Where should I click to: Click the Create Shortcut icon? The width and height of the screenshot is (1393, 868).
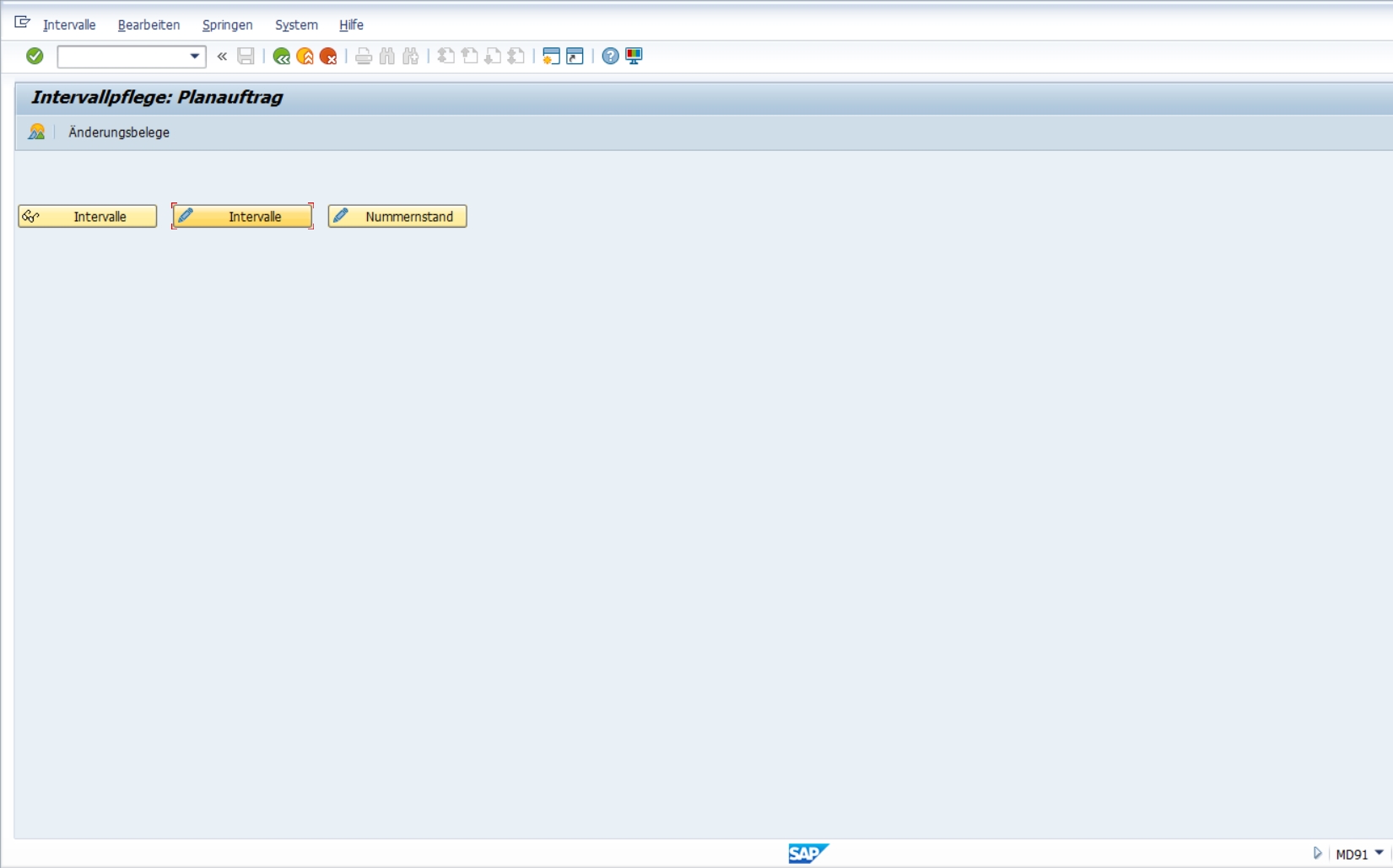pyautogui.click(x=575, y=57)
